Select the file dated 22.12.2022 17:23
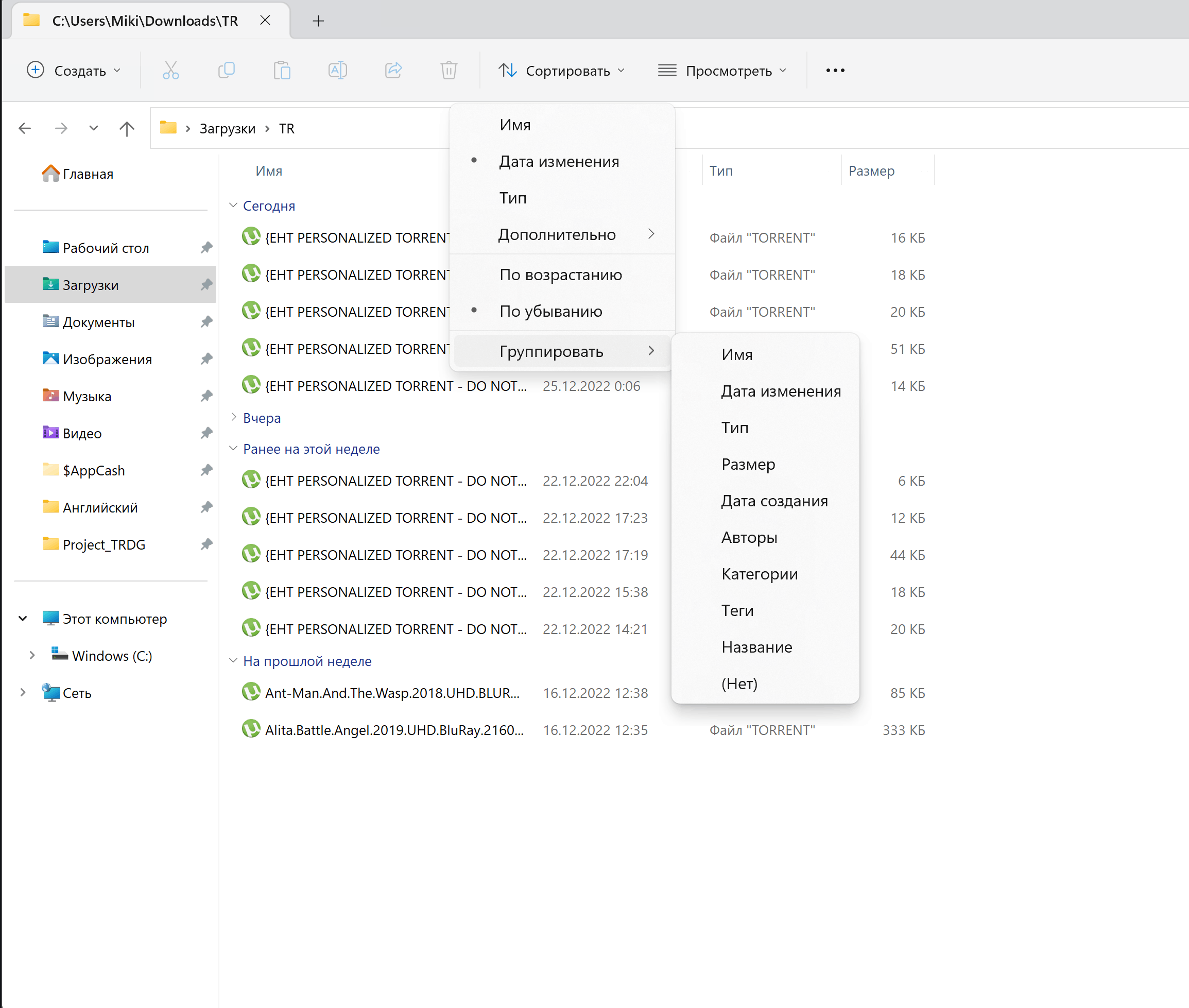The width and height of the screenshot is (1189, 1008). click(583, 518)
